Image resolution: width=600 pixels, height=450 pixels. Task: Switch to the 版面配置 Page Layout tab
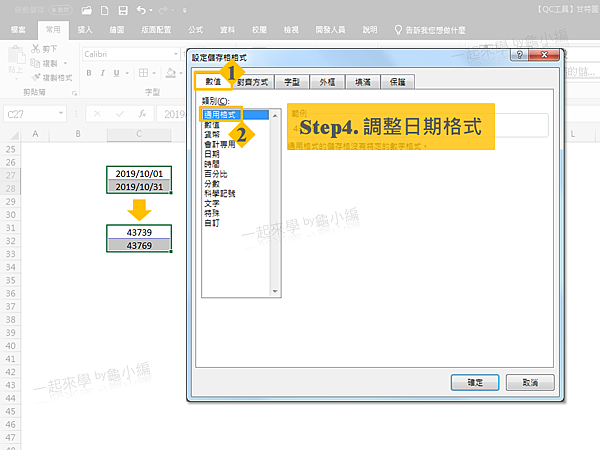pyautogui.click(x=156, y=29)
